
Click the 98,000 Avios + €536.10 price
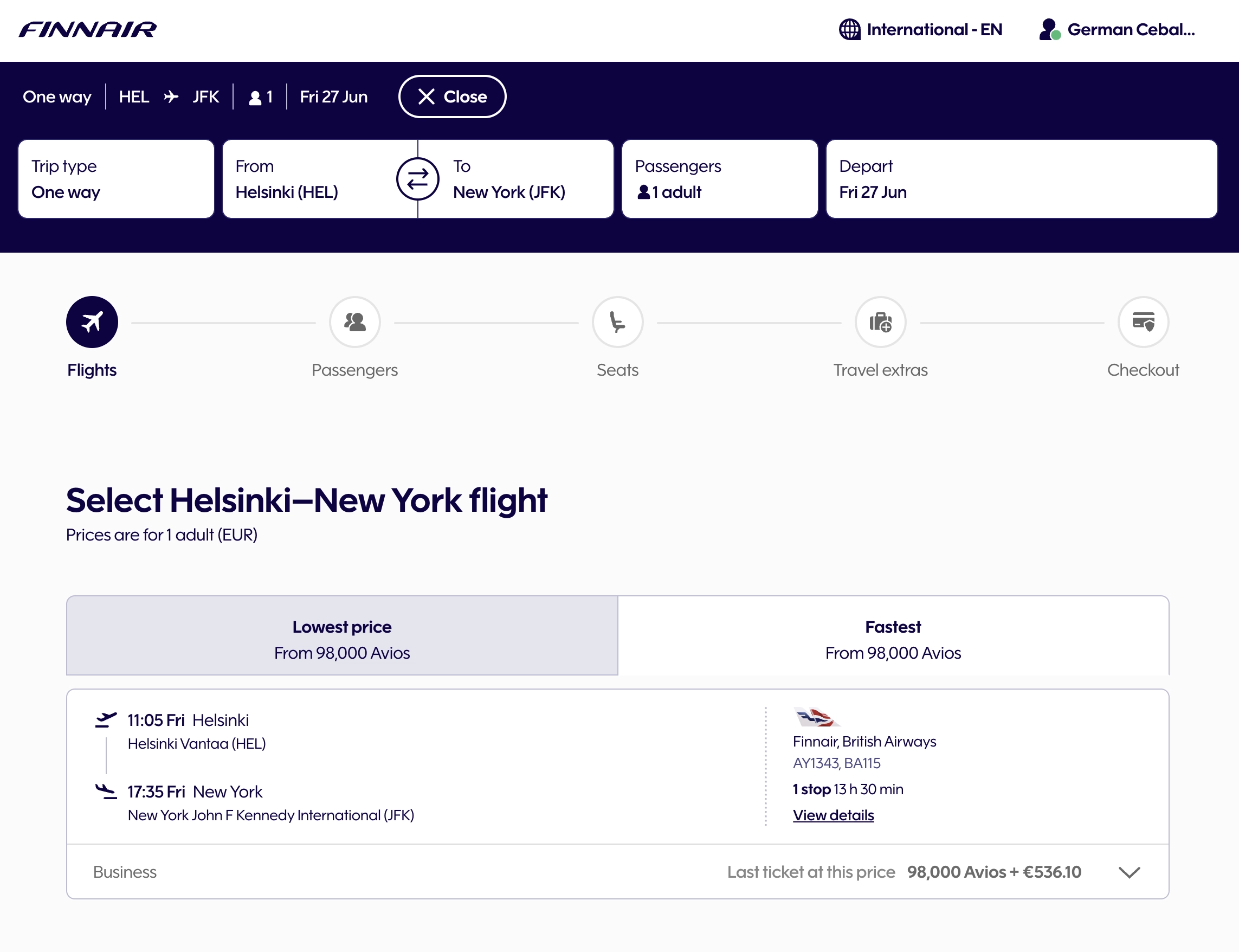click(994, 872)
